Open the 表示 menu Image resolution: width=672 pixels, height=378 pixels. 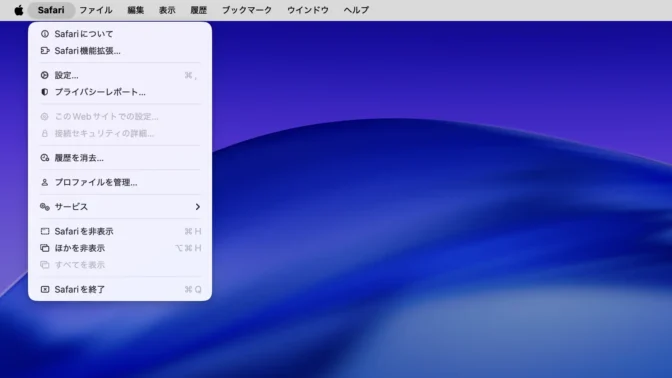[167, 10]
